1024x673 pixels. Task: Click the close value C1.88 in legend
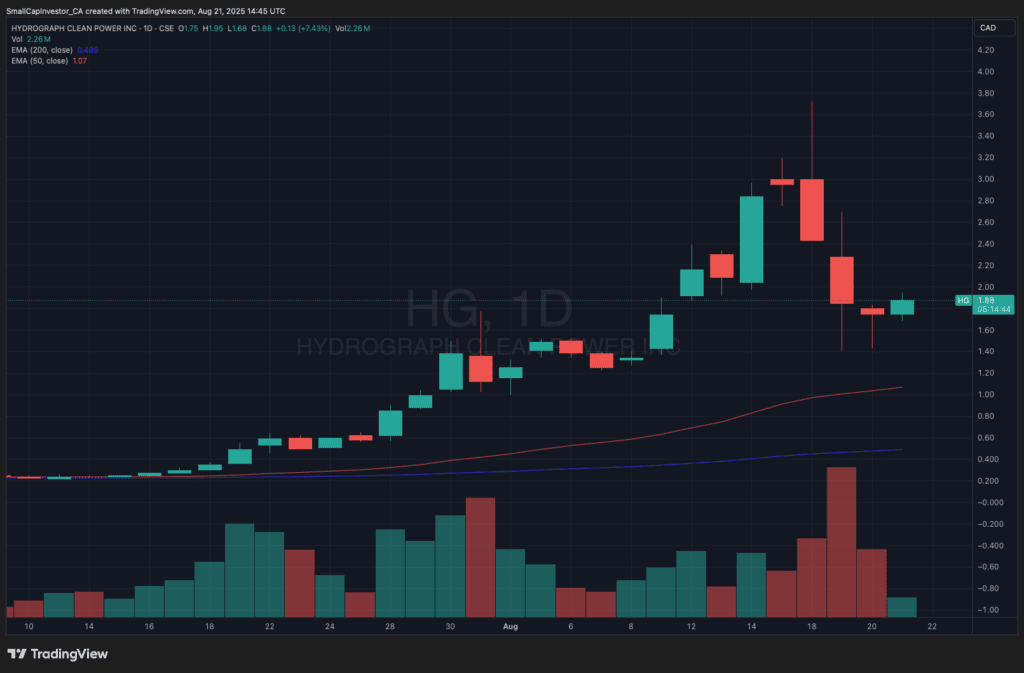click(x=261, y=28)
